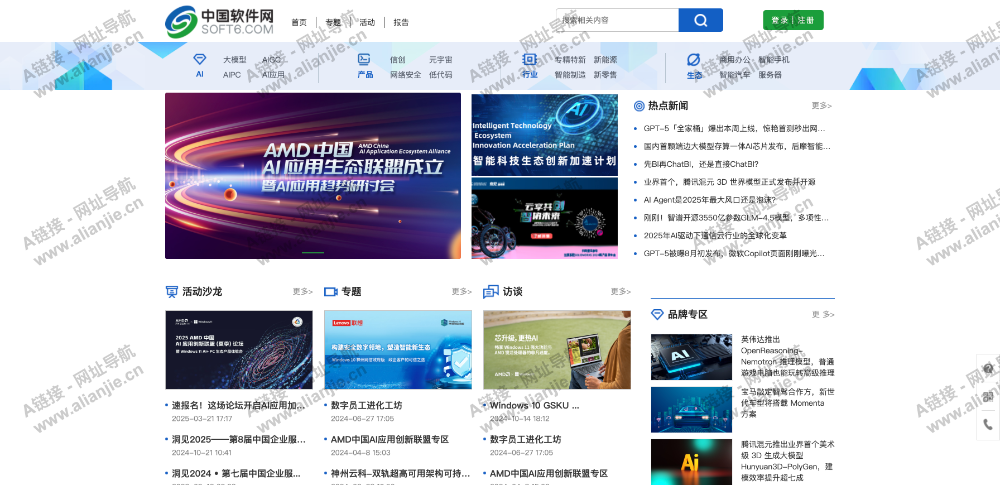
Task: Open news GPT-5被曝8月初发布
Action: tap(734, 253)
